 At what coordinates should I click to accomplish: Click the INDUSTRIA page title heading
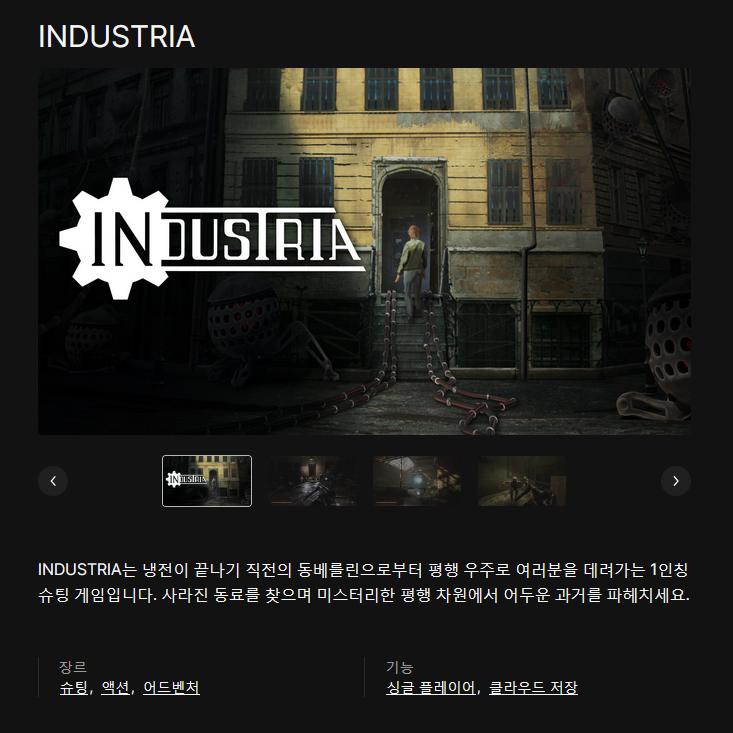tap(116, 36)
